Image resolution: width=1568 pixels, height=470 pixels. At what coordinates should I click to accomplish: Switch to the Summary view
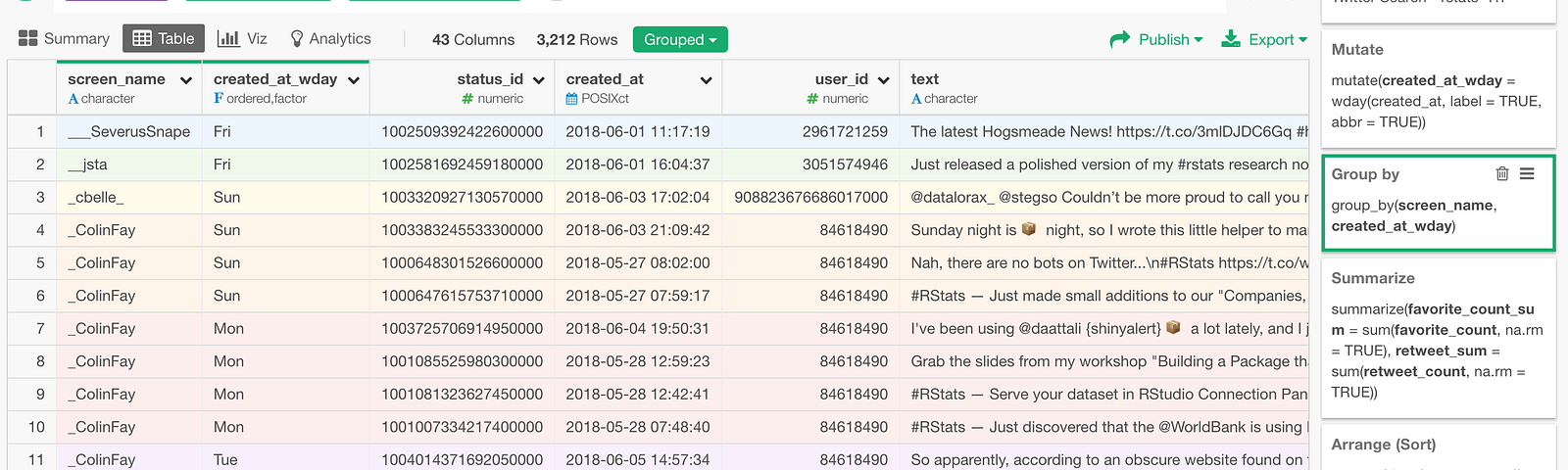coord(65,39)
